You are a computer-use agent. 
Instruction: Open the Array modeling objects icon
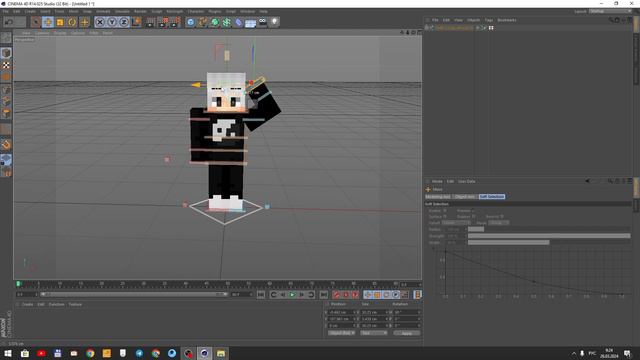pyautogui.click(x=227, y=22)
